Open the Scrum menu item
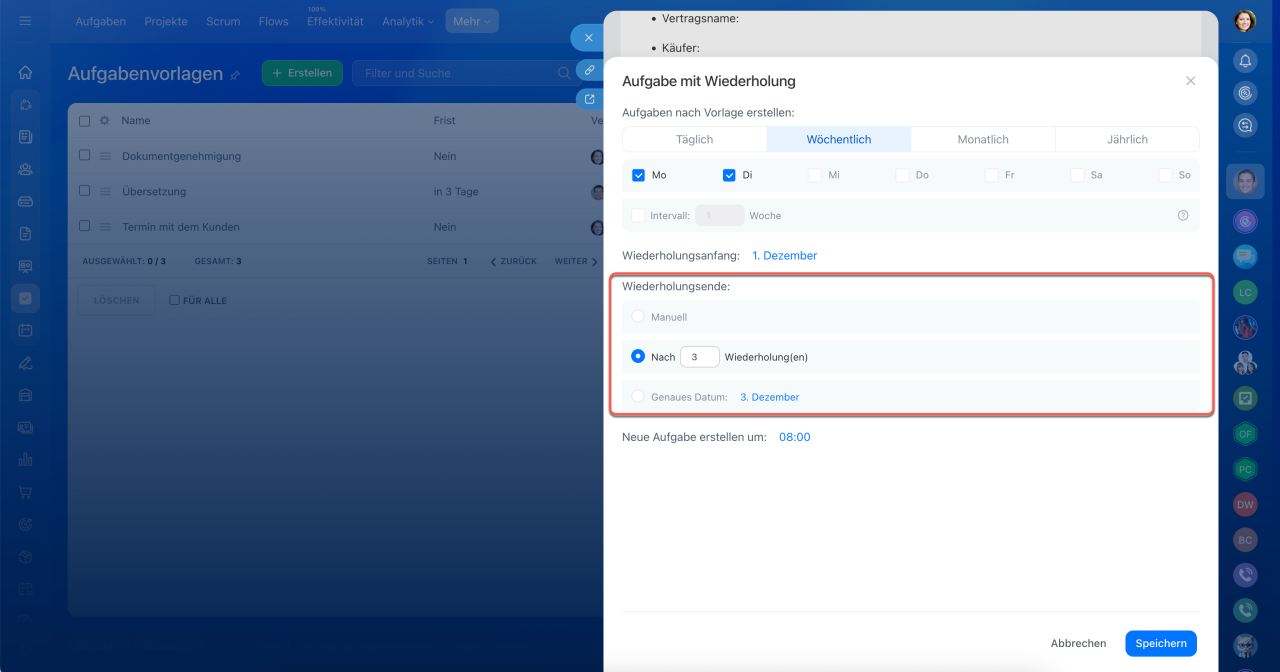The image size is (1280, 672). point(223,21)
